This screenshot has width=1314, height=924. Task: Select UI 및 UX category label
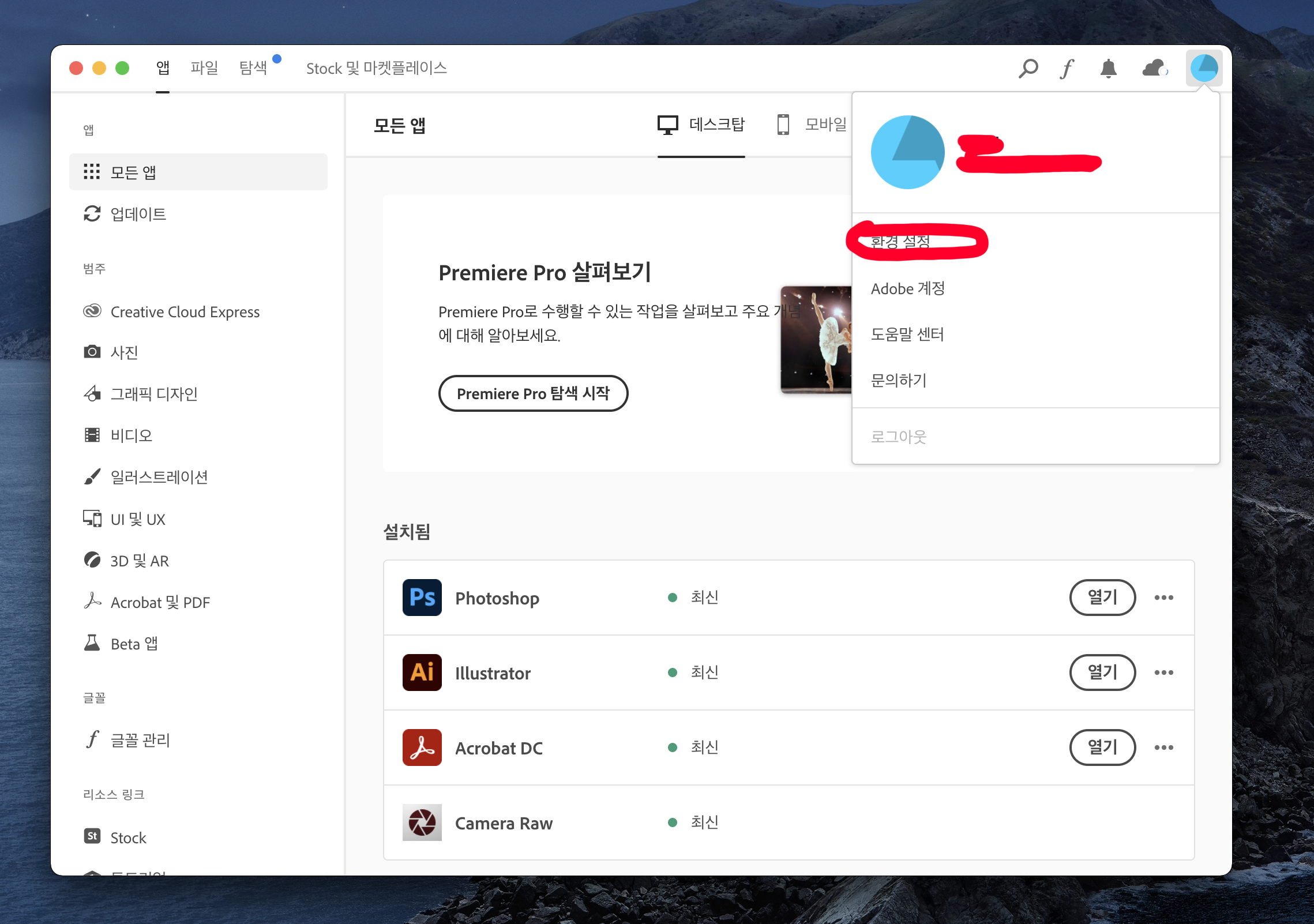point(138,519)
